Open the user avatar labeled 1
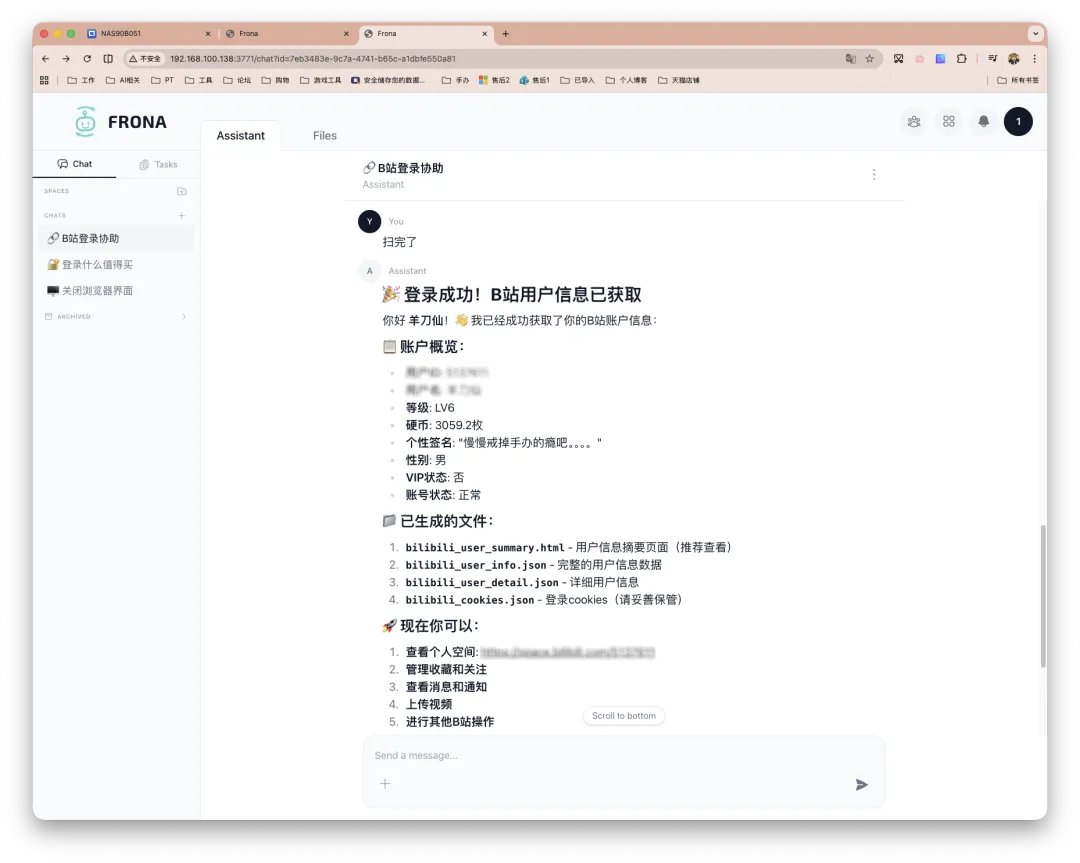The image size is (1080, 863). click(1018, 122)
